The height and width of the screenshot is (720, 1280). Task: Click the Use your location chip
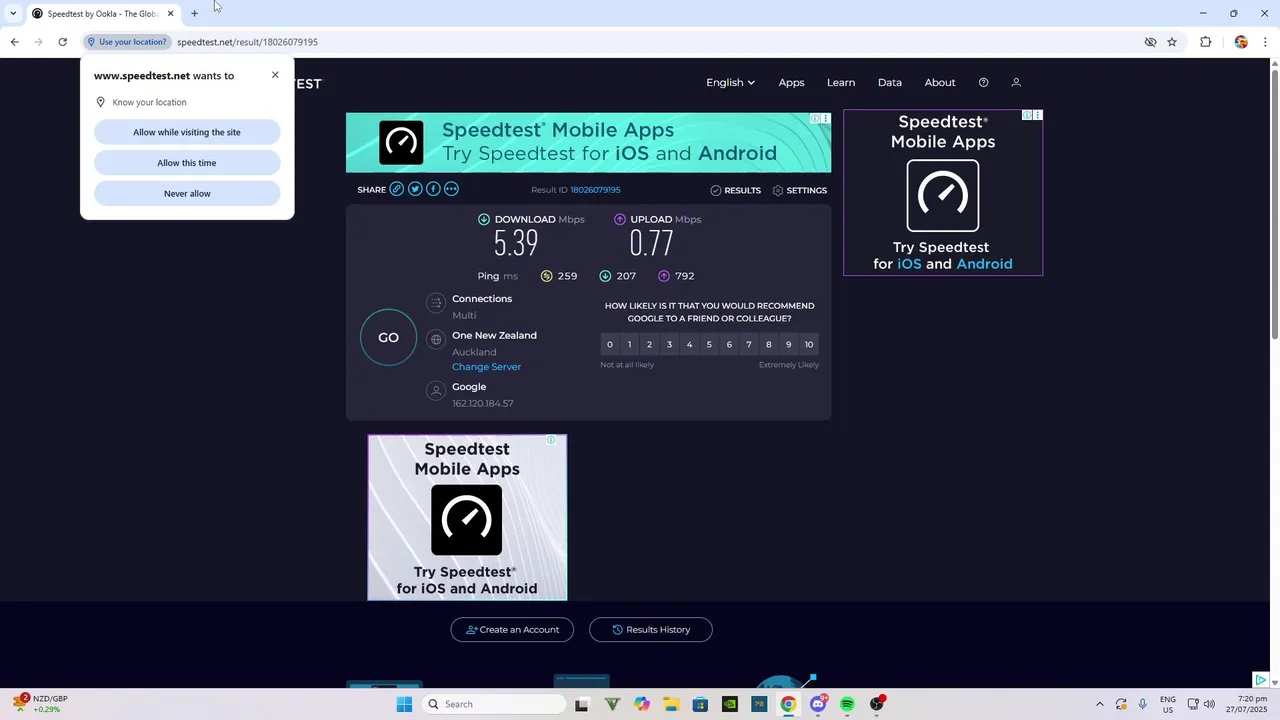coord(127,42)
